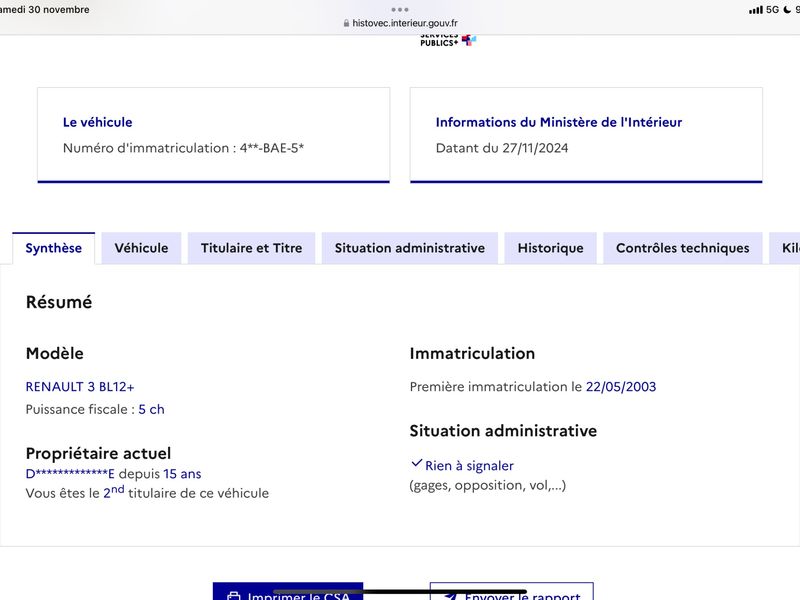800x600 pixels.
Task: Tap the lock icon in the address bar
Action: pos(346,23)
